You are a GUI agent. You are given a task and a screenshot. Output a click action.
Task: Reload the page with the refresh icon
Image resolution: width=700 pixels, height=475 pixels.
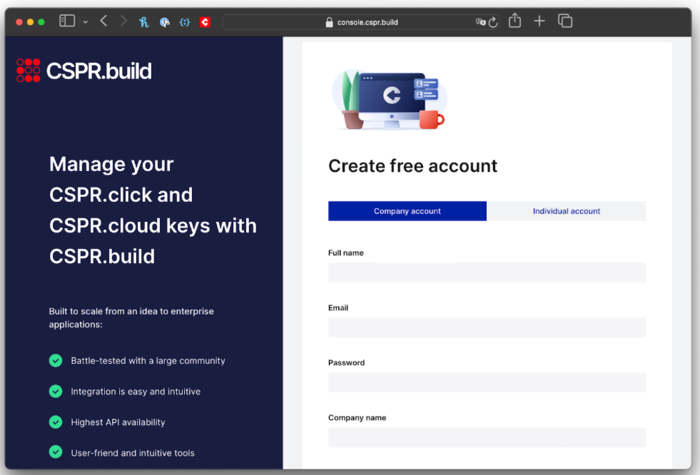tap(493, 22)
